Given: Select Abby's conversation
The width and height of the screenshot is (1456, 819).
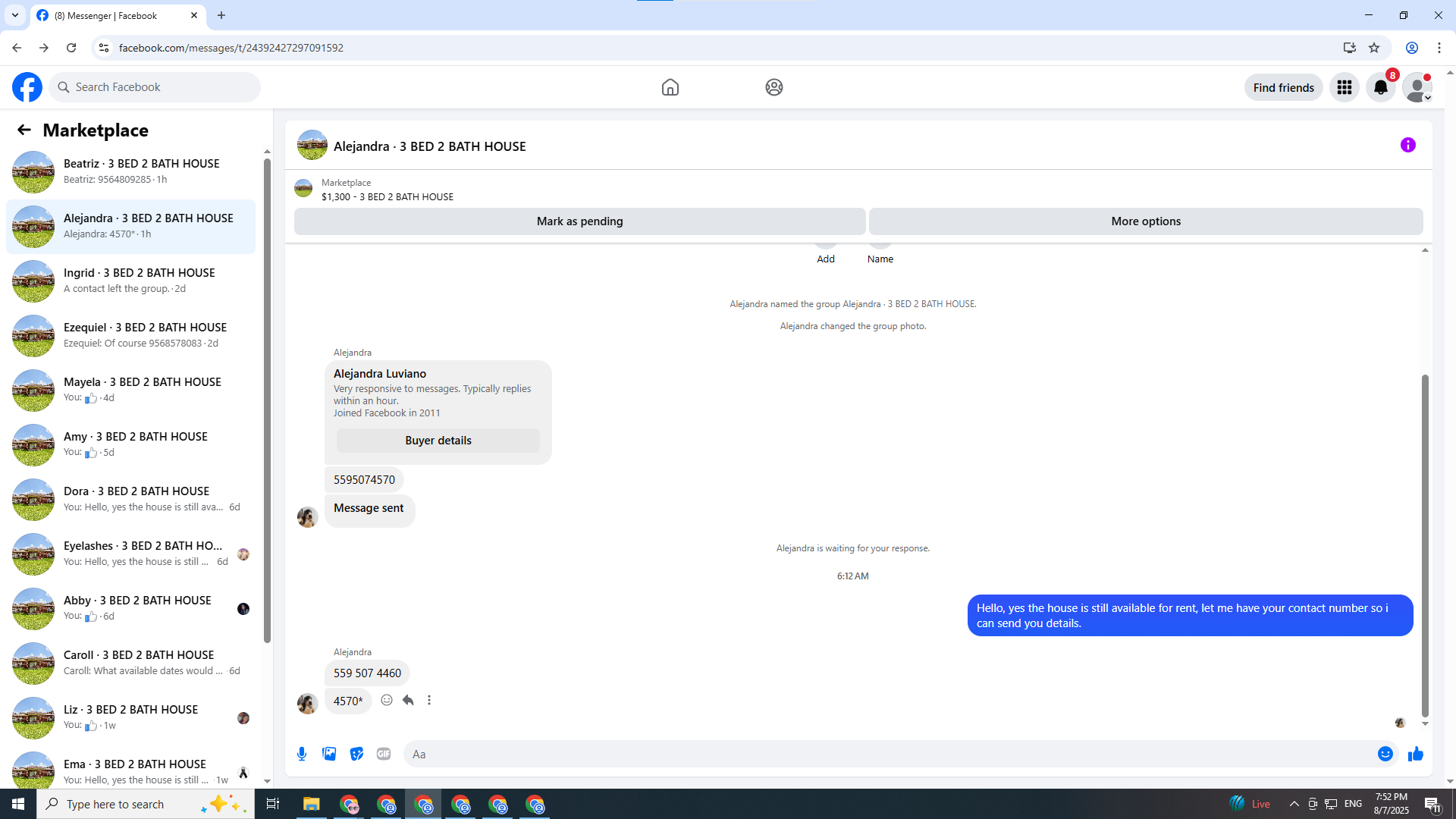Looking at the screenshot, I should pyautogui.click(x=131, y=609).
